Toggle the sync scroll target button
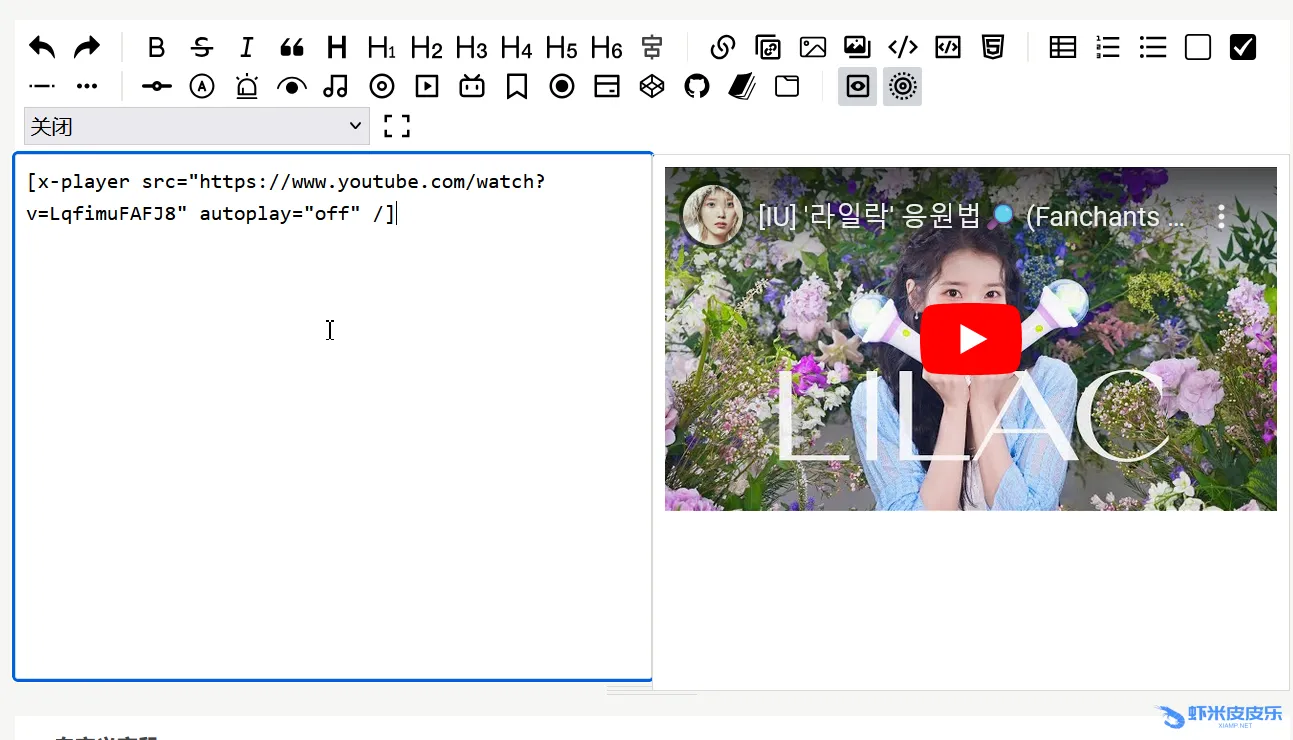 (902, 86)
